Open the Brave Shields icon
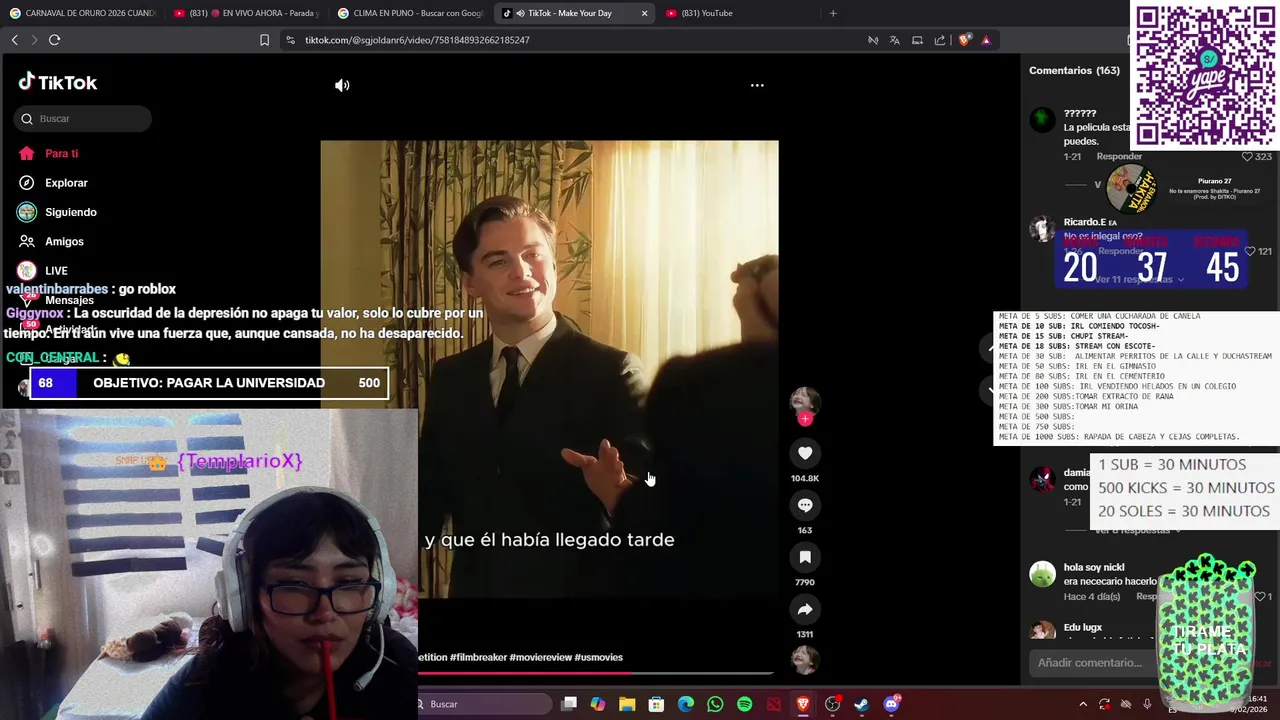The height and width of the screenshot is (720, 1280). (x=964, y=40)
